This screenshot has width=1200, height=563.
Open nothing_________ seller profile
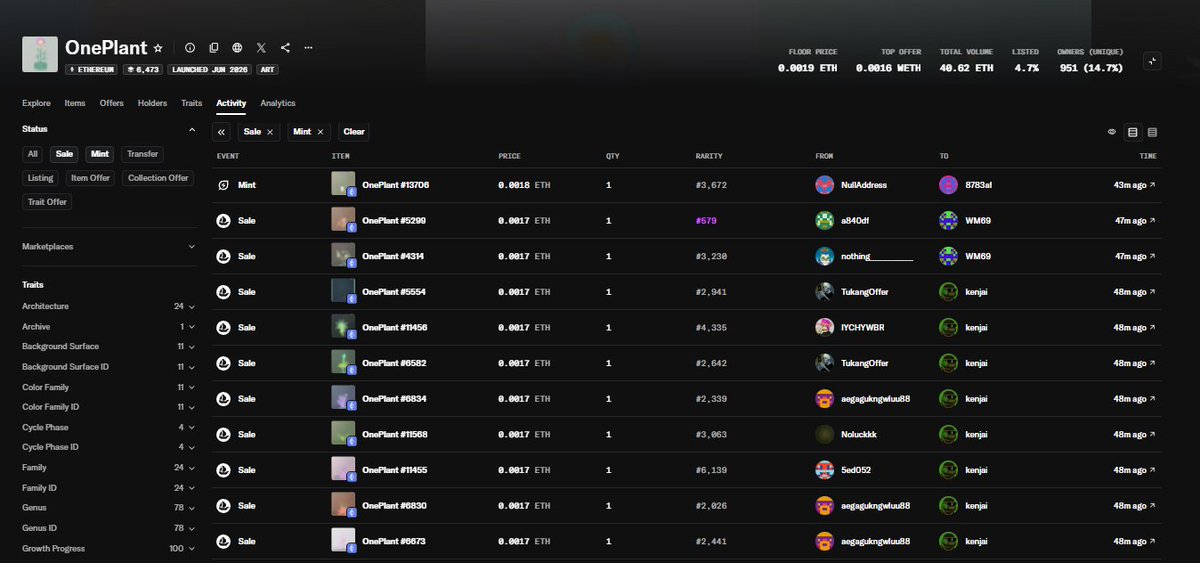point(877,256)
